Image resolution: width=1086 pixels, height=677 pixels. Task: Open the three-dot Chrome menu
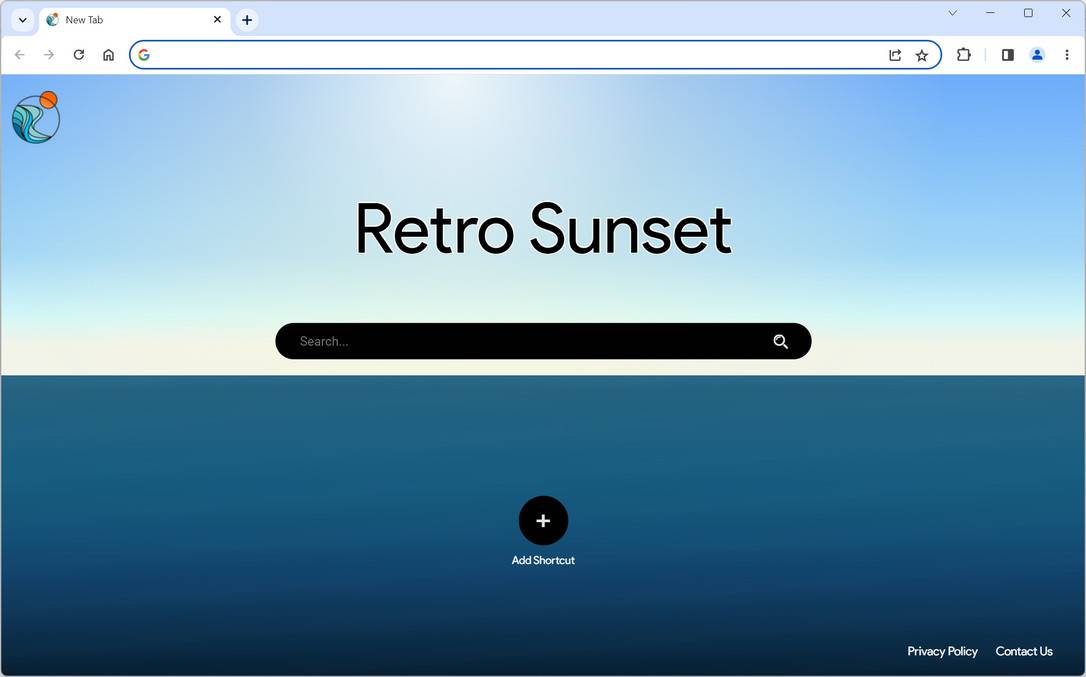click(x=1067, y=55)
